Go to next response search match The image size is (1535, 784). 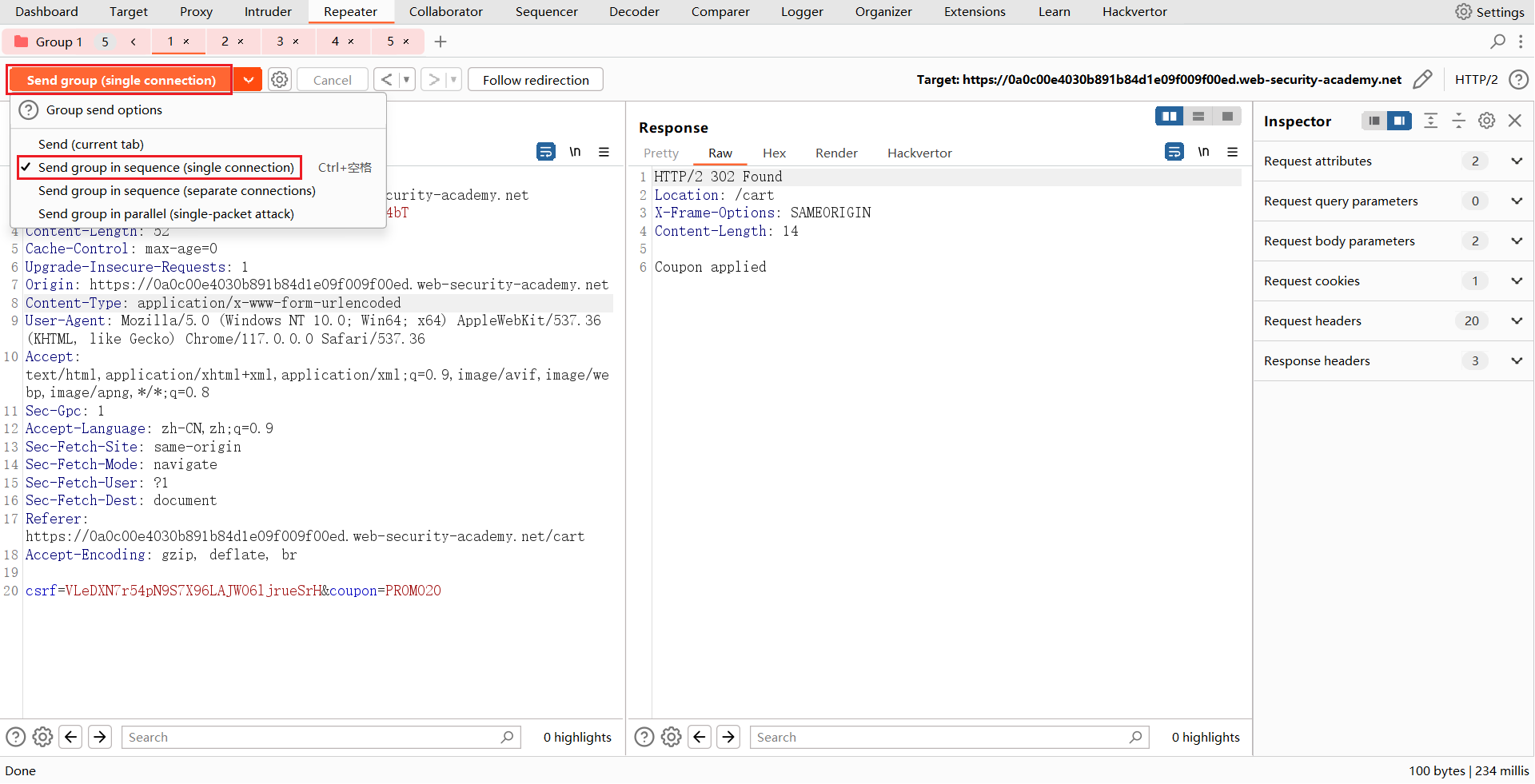pos(728,737)
